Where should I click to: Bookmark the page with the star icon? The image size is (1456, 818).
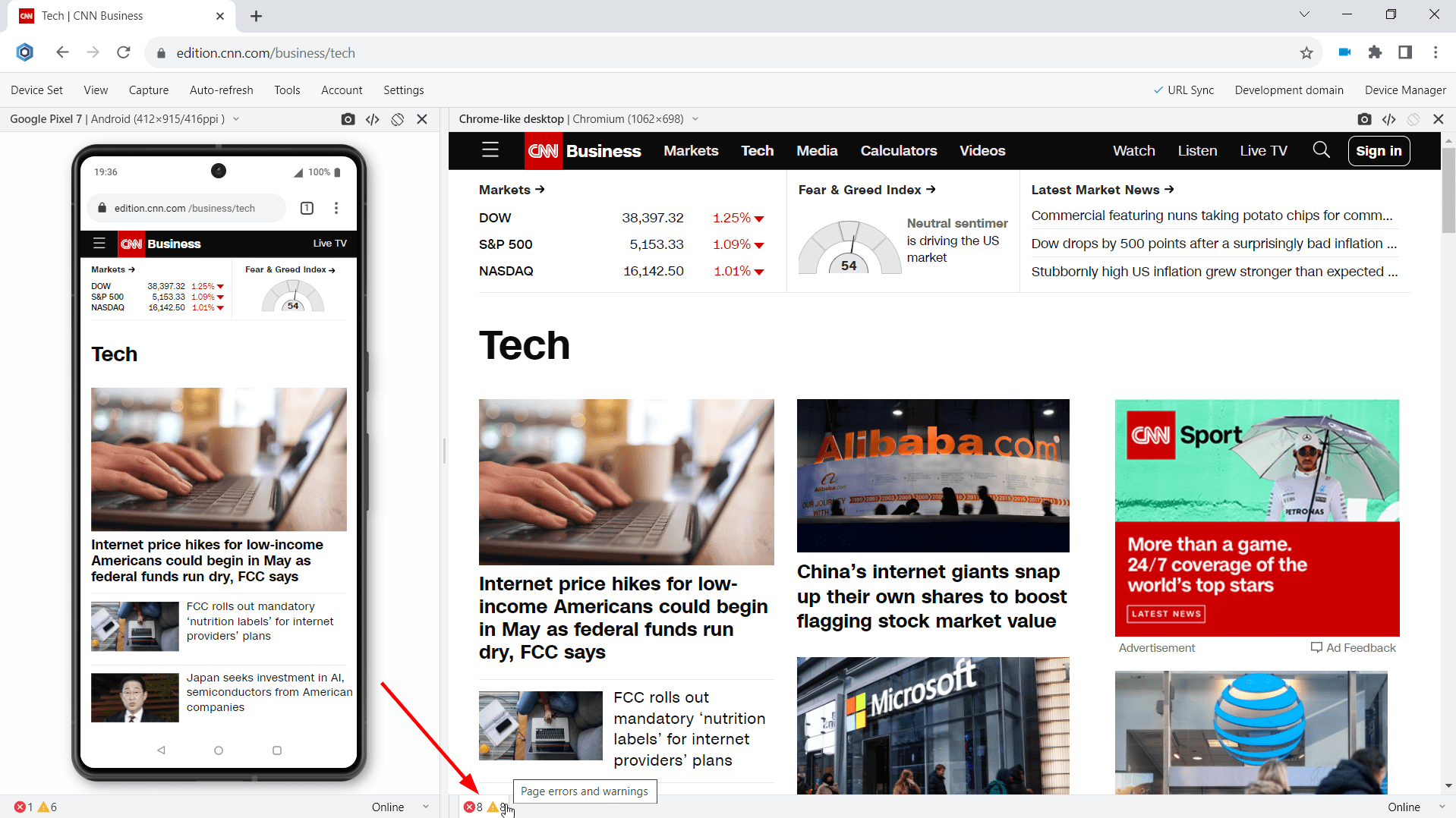[1306, 52]
